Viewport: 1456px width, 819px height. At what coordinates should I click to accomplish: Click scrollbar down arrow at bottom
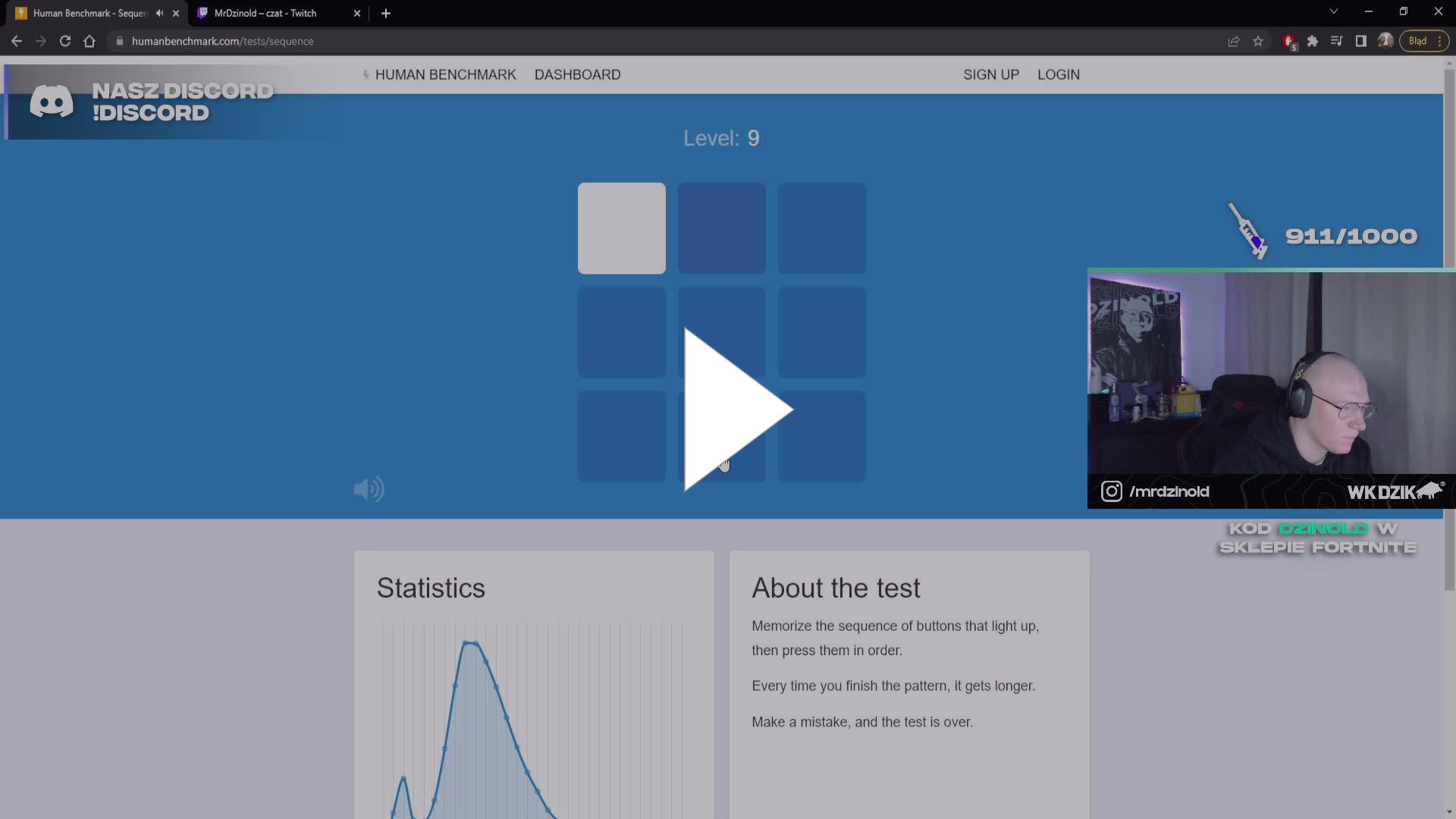(x=1449, y=812)
